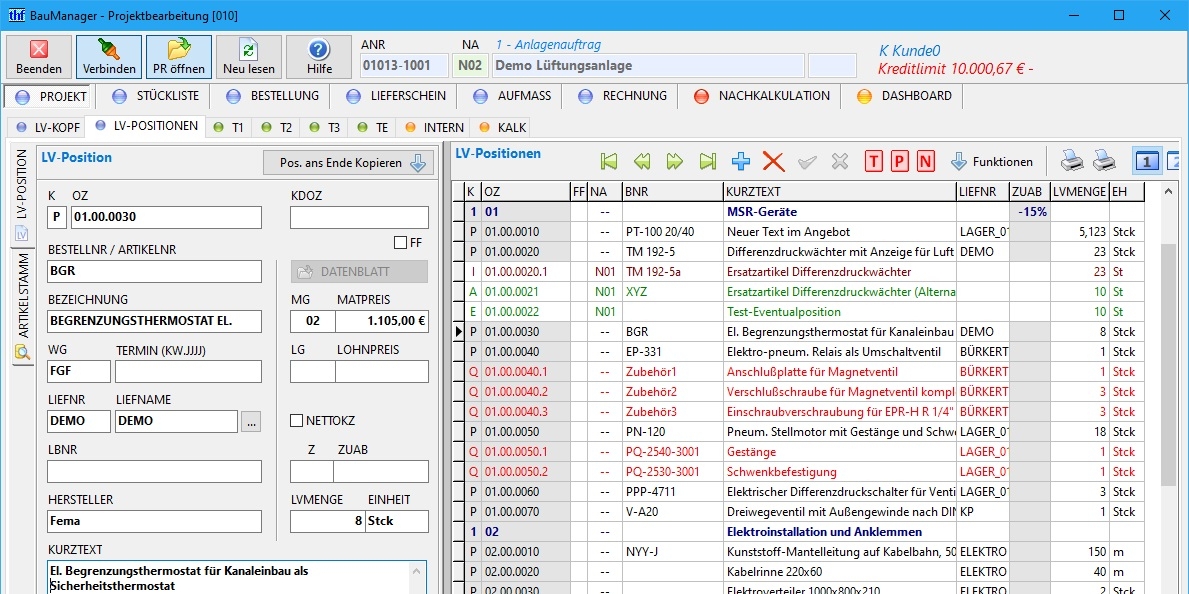Open supplier lookup ellipsis button
Image resolution: width=1189 pixels, height=594 pixels.
[x=251, y=422]
